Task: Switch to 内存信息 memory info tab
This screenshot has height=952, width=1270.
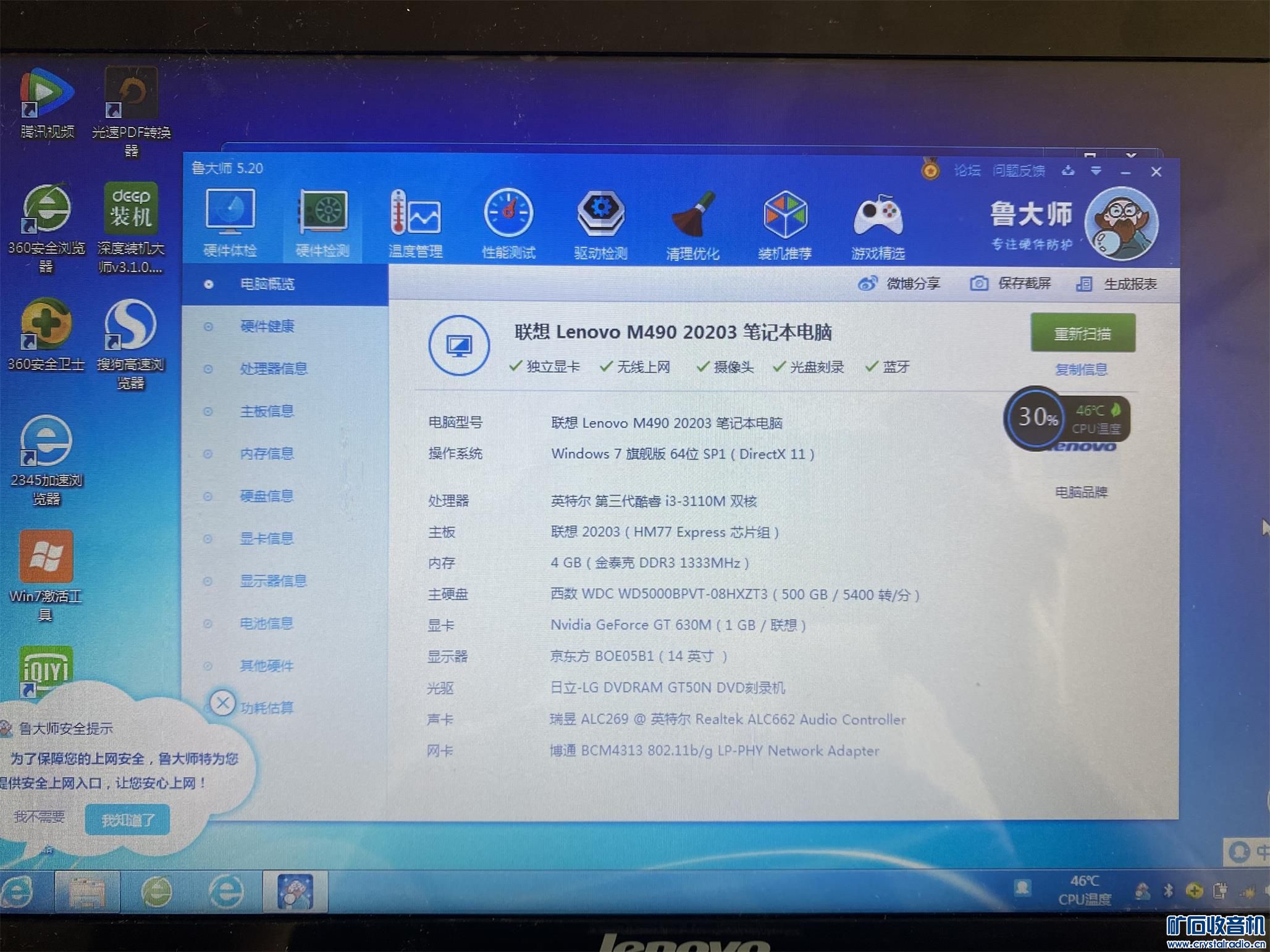Action: tap(267, 454)
